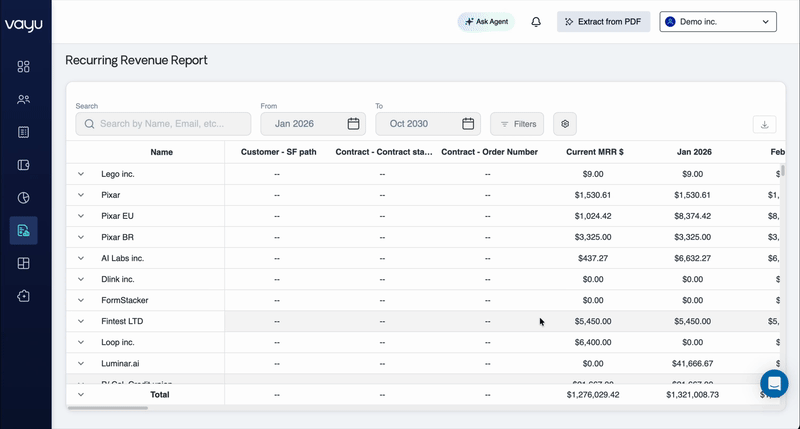The height and width of the screenshot is (429, 800).
Task: Open the list document icon in sidebar
Action: point(23,132)
